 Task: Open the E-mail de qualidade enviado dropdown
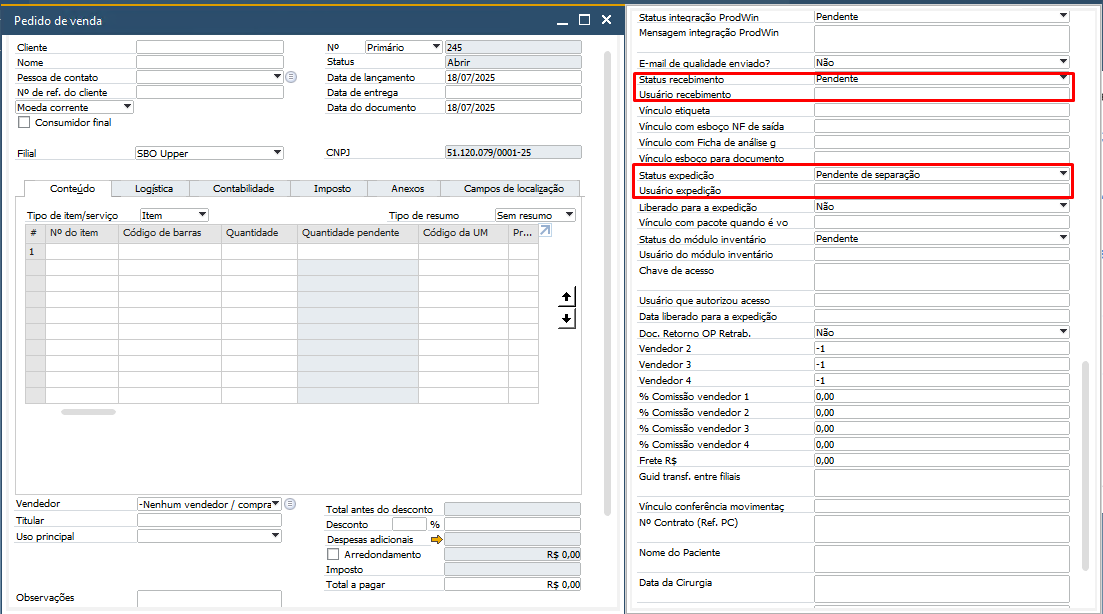click(x=1063, y=62)
